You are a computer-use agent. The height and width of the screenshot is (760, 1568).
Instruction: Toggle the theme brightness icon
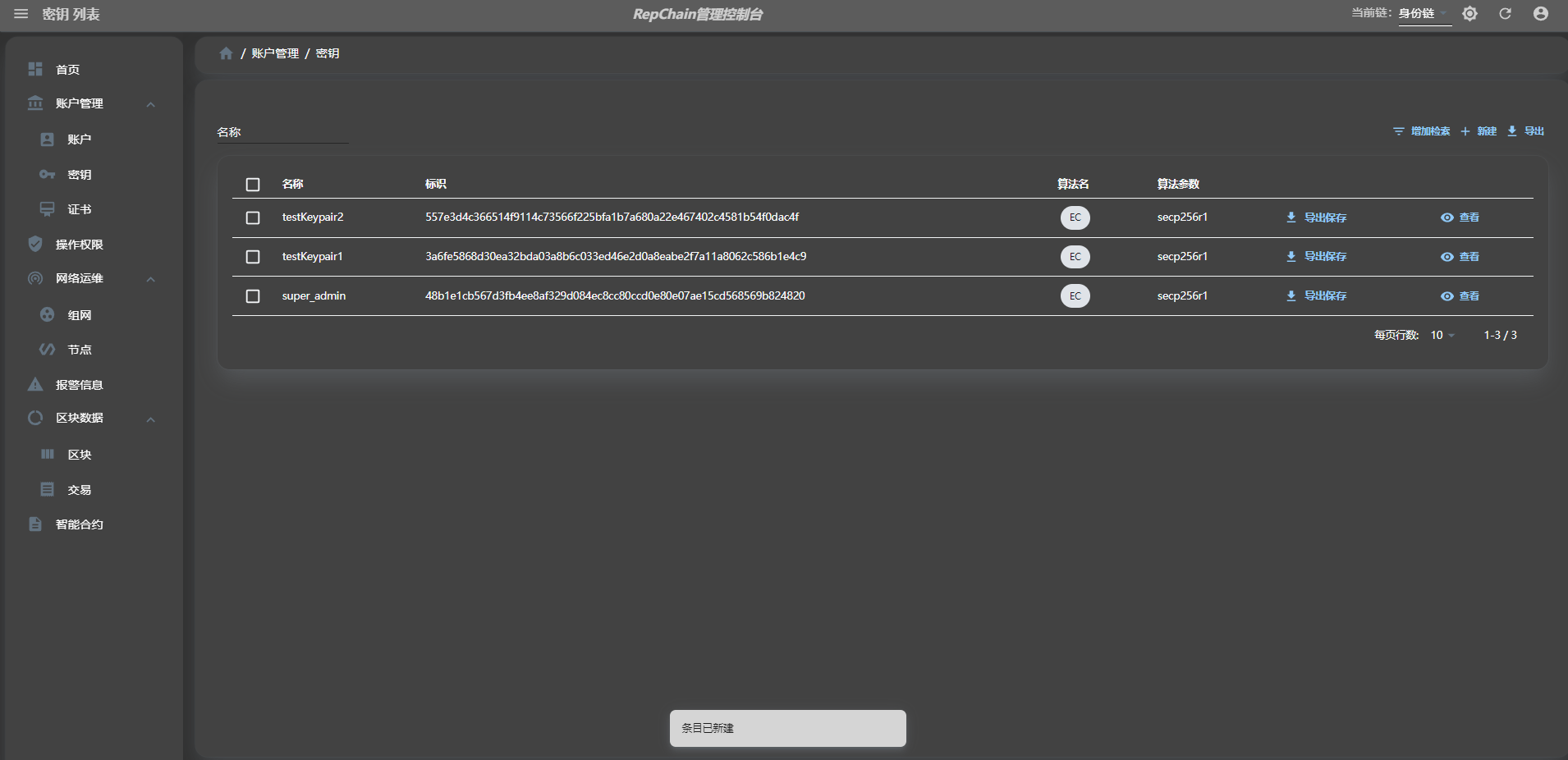1469,14
